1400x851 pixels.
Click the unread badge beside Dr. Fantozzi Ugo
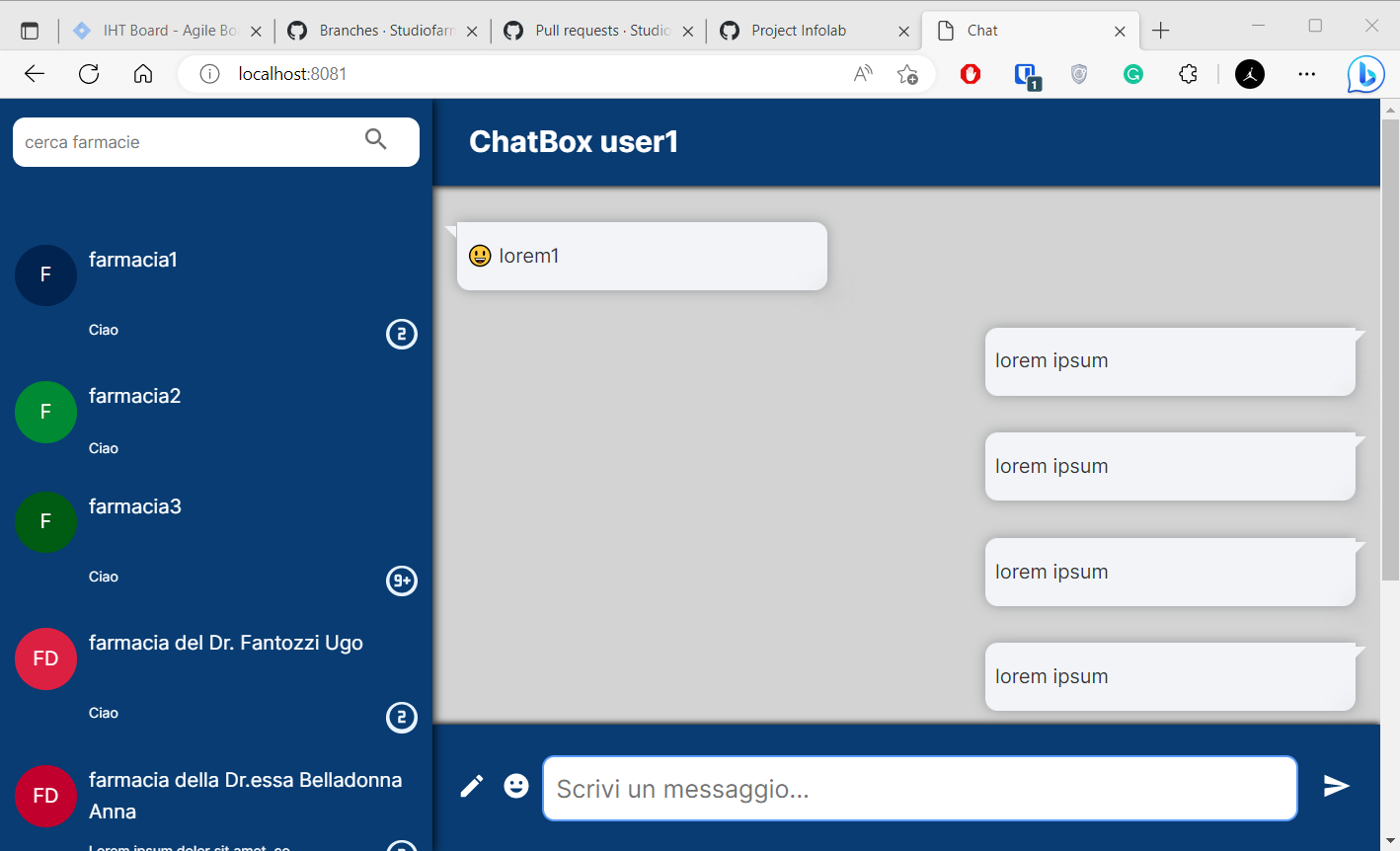tap(401, 718)
